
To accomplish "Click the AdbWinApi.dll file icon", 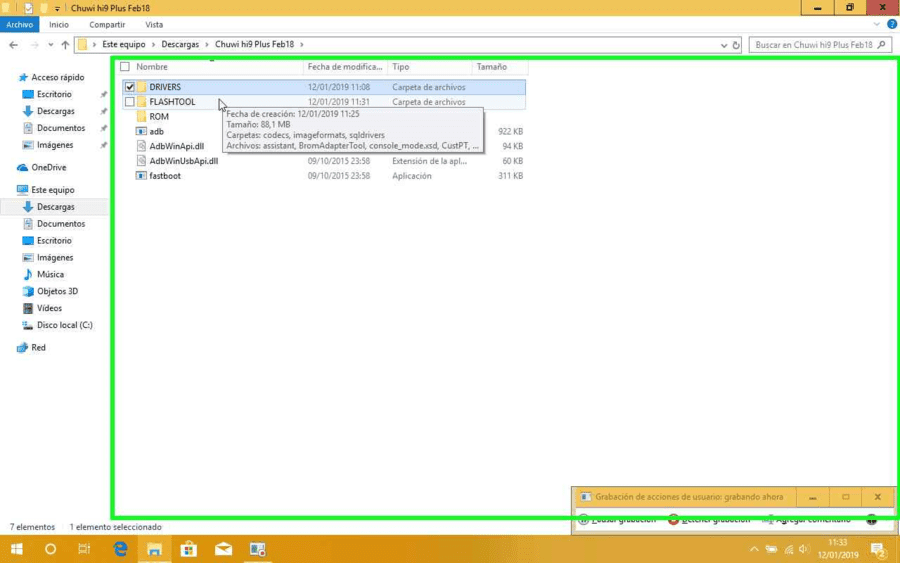I will (x=141, y=146).
